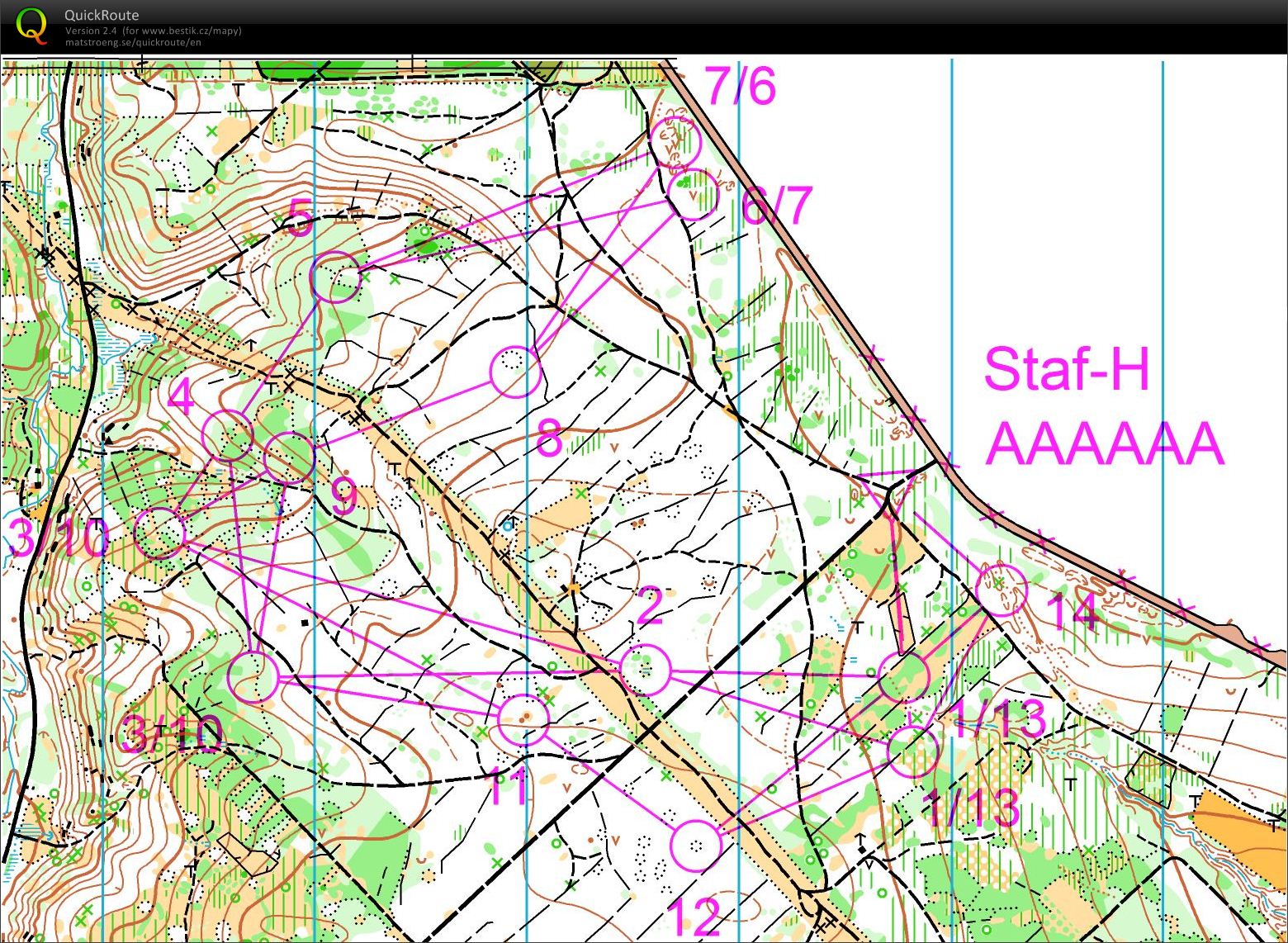Select the control 11 circle
This screenshot has width=1288, height=943.
pyautogui.click(x=523, y=720)
